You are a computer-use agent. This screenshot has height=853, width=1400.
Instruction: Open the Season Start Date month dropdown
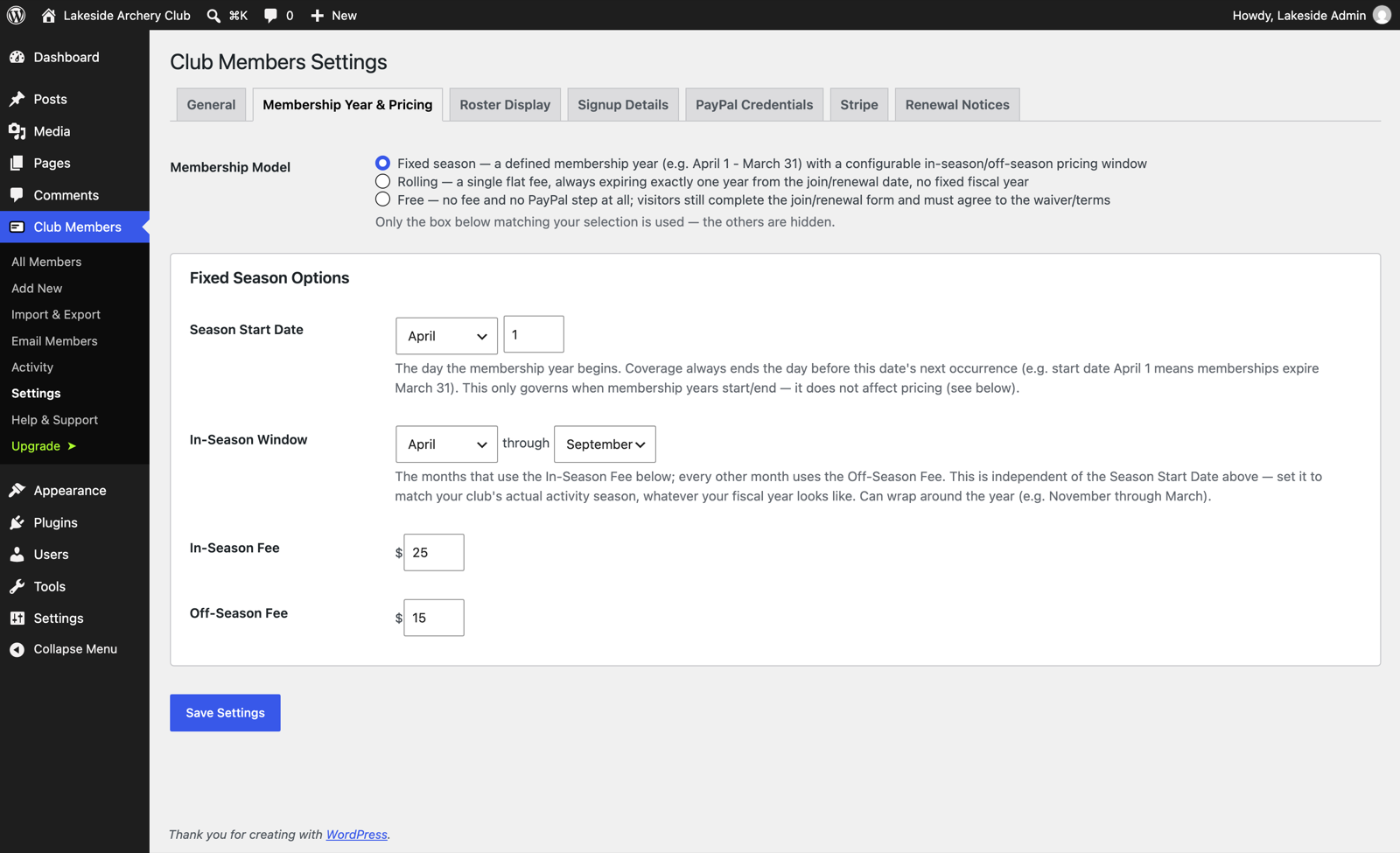pyautogui.click(x=446, y=336)
